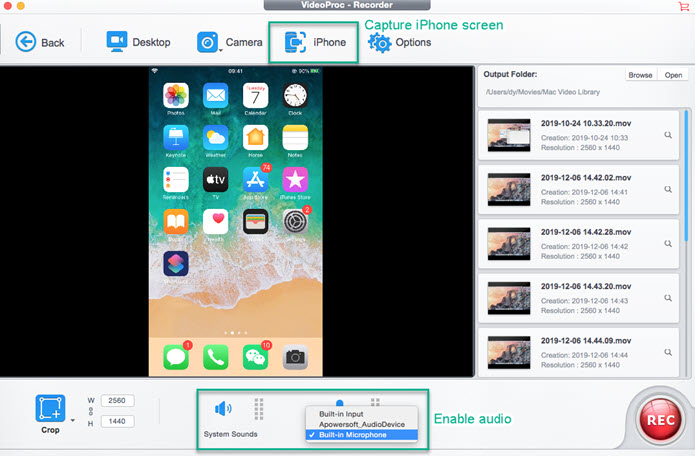Click iTunes Store app in iPhone preview
This screenshot has height=456, width=695.
[x=295, y=179]
